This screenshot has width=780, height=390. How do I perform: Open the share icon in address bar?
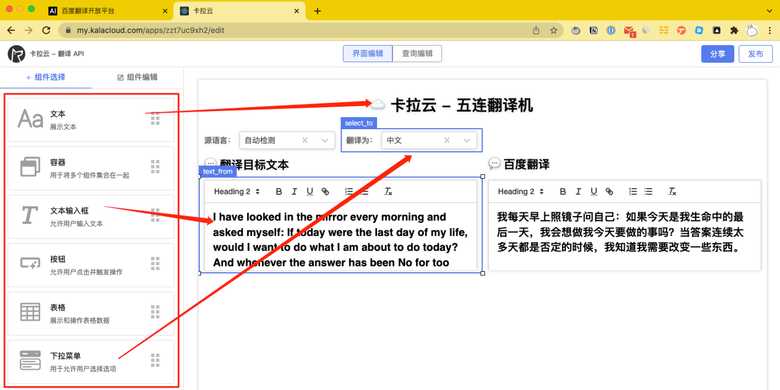(536, 30)
